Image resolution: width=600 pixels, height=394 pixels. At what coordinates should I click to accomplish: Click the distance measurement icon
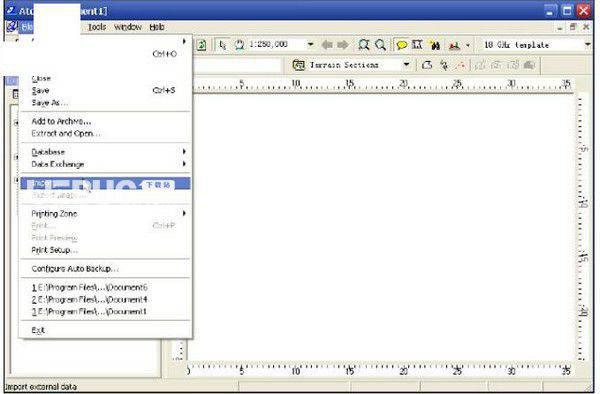(x=417, y=45)
